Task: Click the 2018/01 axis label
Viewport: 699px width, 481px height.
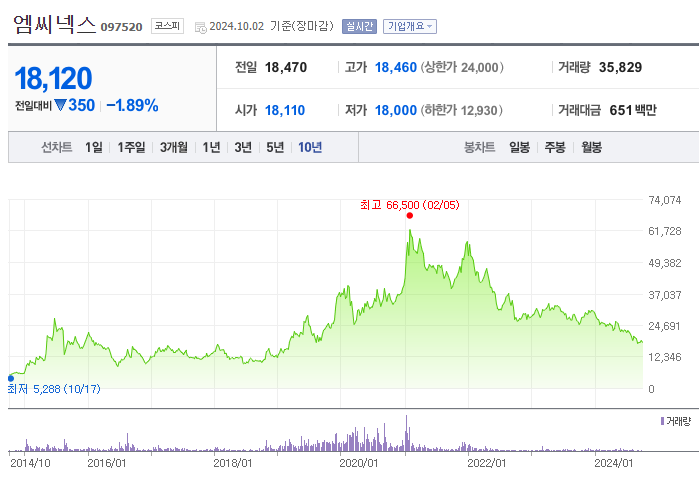Action: click(x=233, y=463)
